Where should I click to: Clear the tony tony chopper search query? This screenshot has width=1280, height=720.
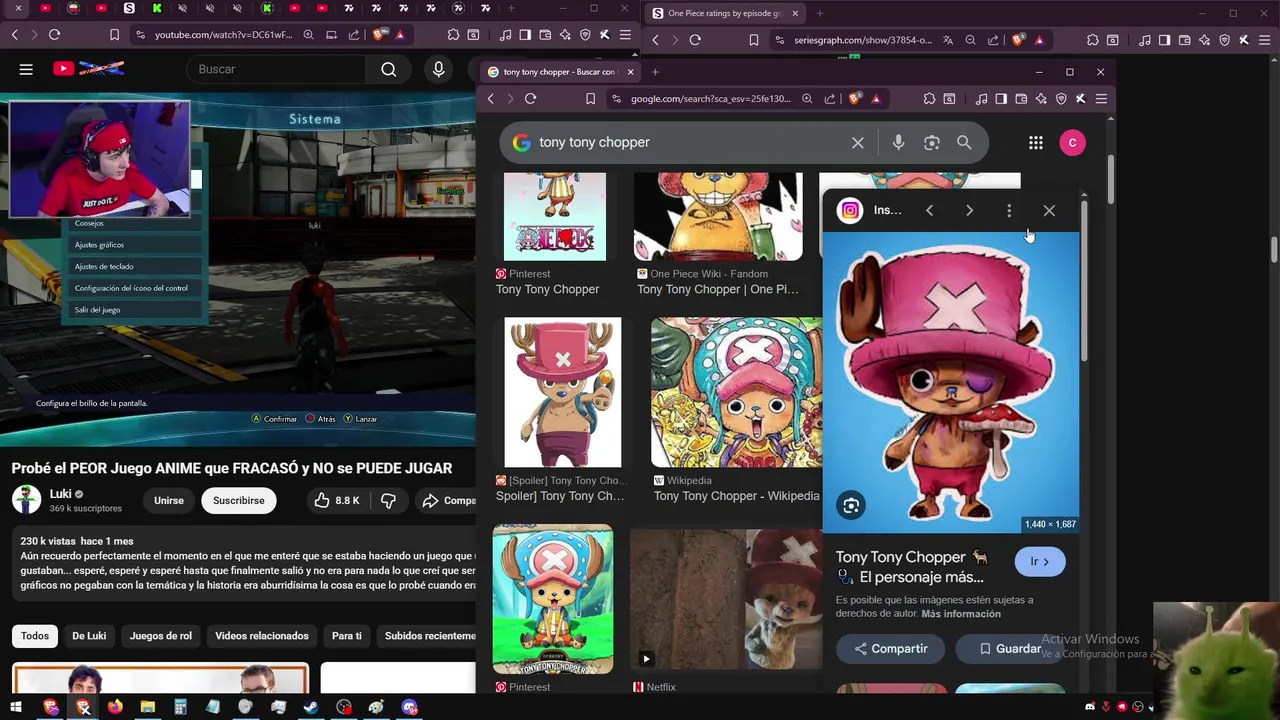(x=858, y=143)
